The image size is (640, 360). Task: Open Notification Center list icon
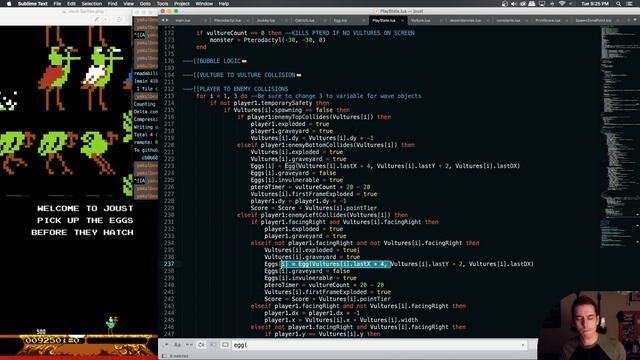pos(629,4)
